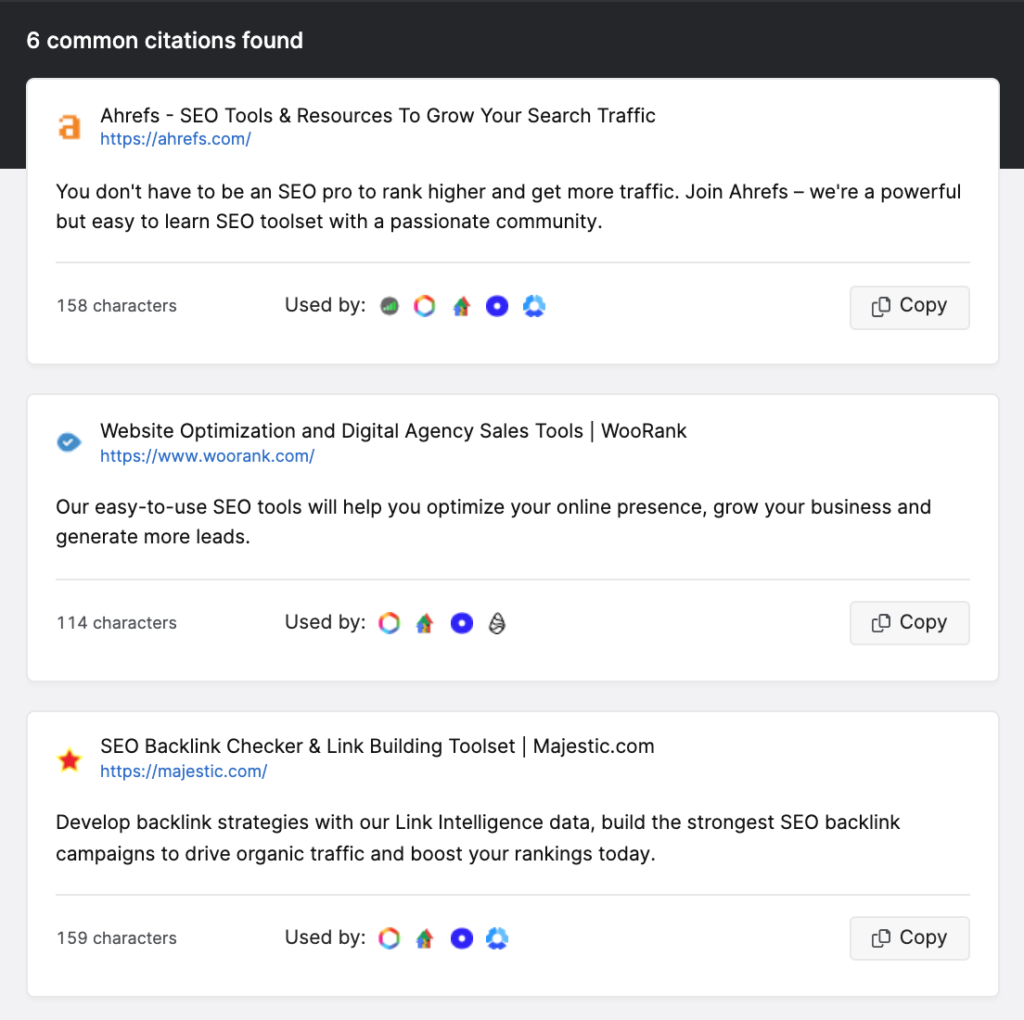This screenshot has width=1024, height=1020.
Task: Click the grey-green chart icon in the Ahrefs Used by row
Action: (389, 306)
